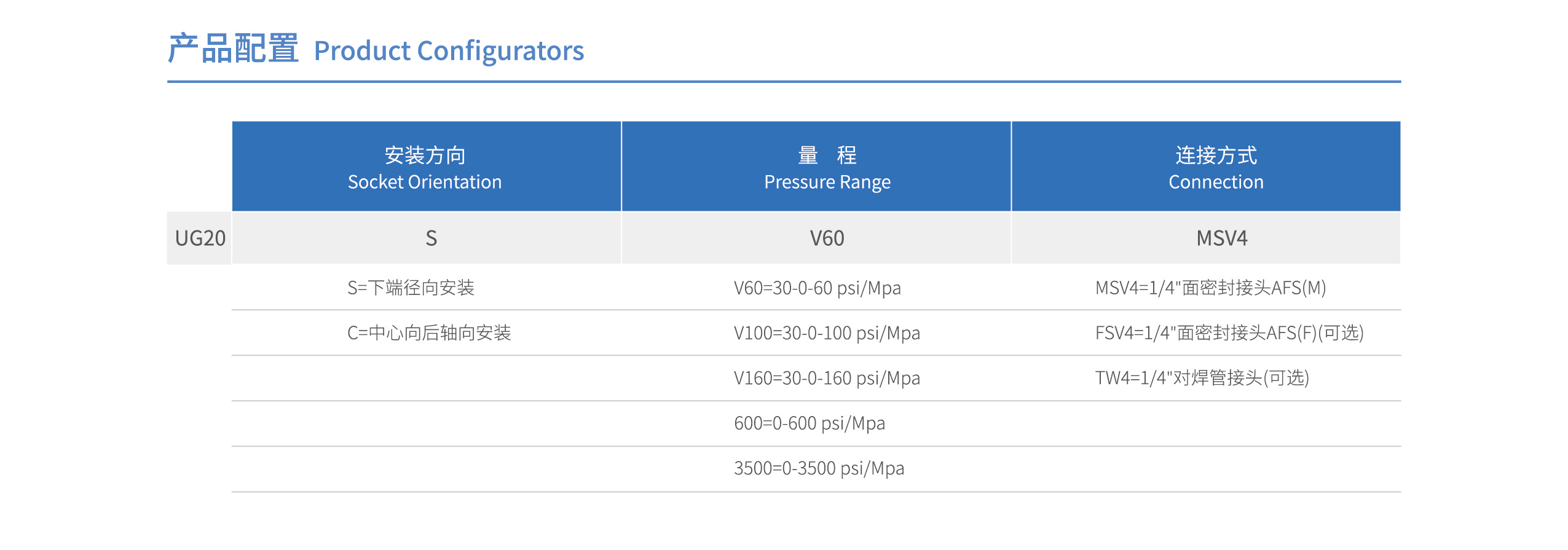Click the S orientation code cell

pyautogui.click(x=426, y=238)
